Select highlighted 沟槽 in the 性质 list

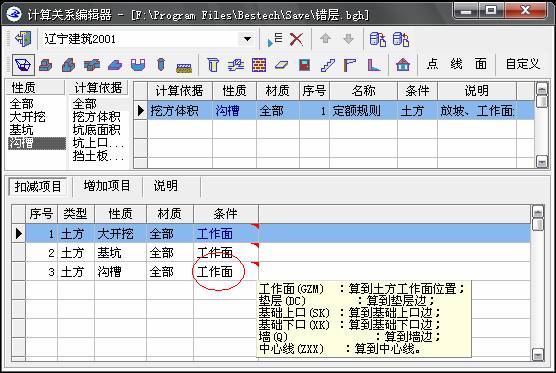tap(37, 143)
